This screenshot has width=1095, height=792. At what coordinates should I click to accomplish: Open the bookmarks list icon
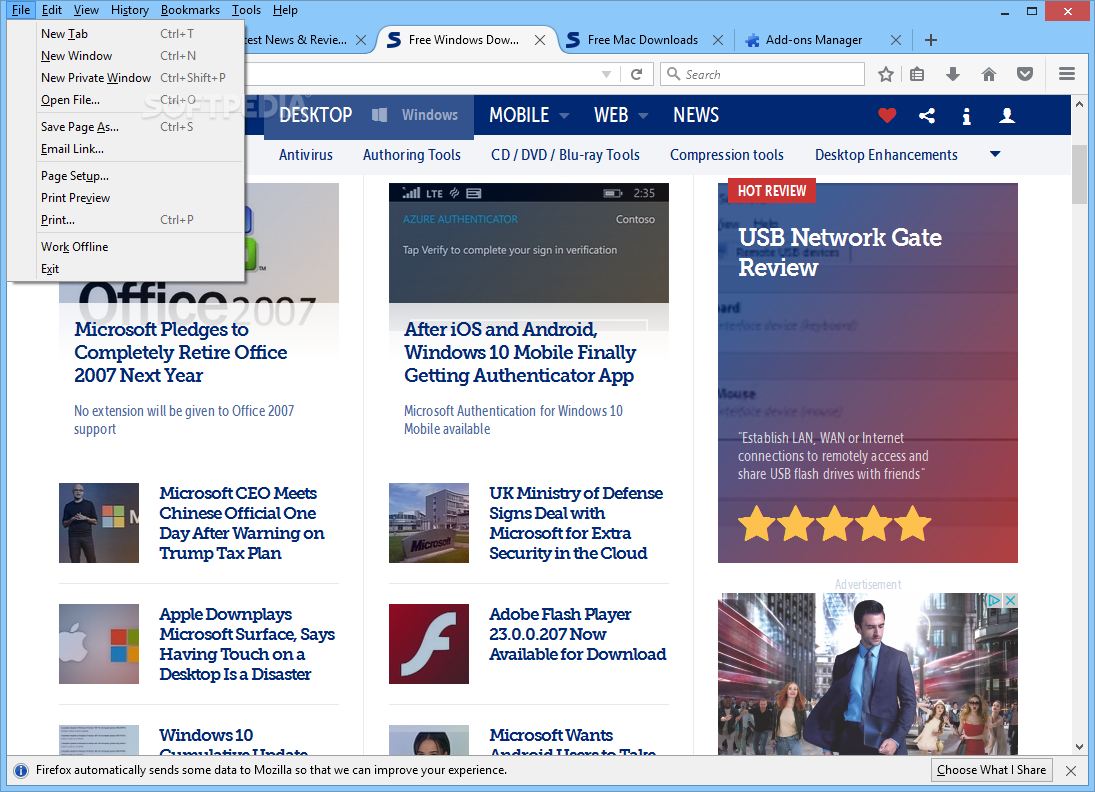[x=917, y=74]
